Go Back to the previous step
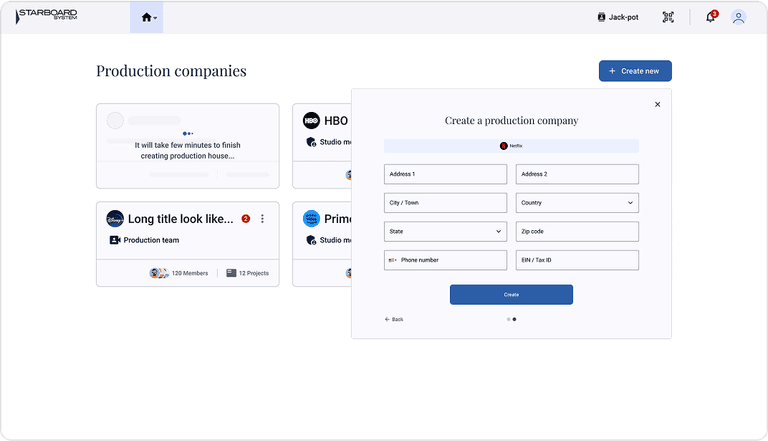The image size is (768, 441). point(394,319)
